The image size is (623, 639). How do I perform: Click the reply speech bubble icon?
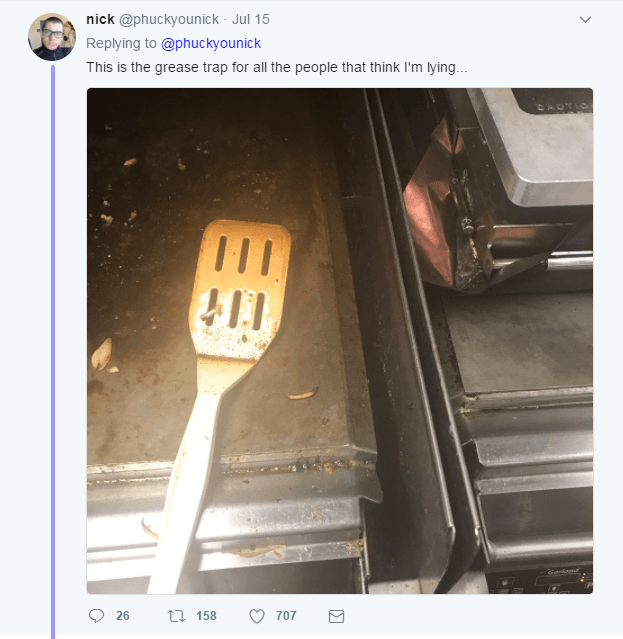tap(97, 616)
